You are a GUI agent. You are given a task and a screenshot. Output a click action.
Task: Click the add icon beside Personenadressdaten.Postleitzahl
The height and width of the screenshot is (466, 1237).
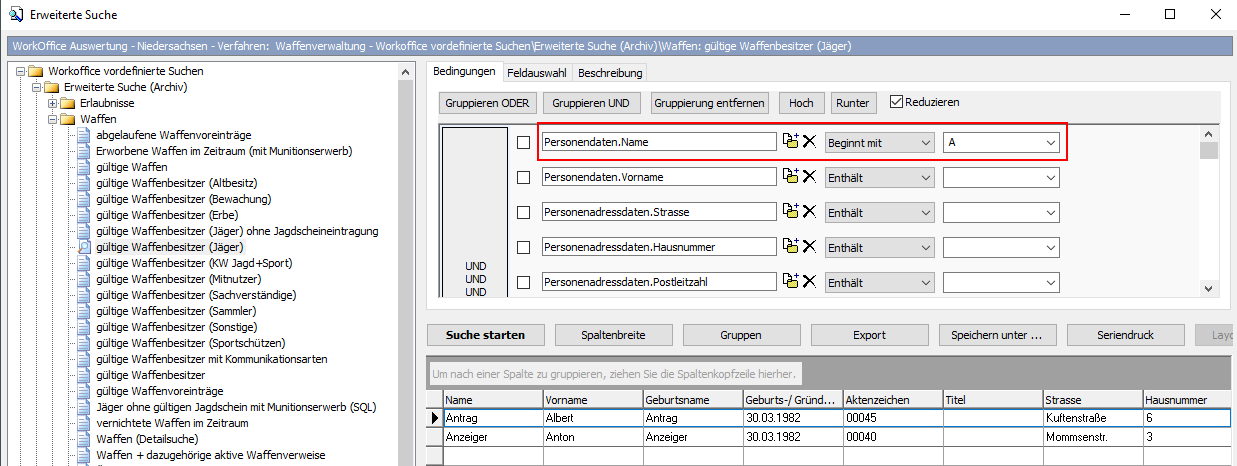(x=791, y=282)
